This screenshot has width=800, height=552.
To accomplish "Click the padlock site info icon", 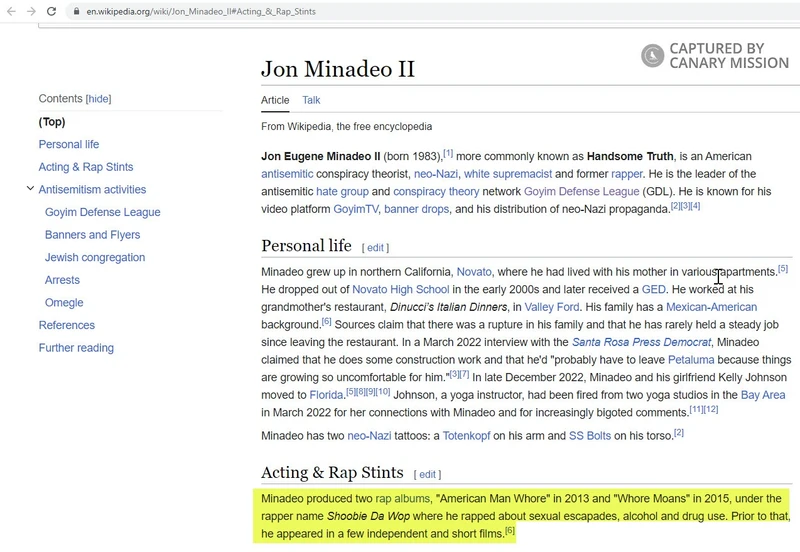I will pyautogui.click(x=76, y=11).
